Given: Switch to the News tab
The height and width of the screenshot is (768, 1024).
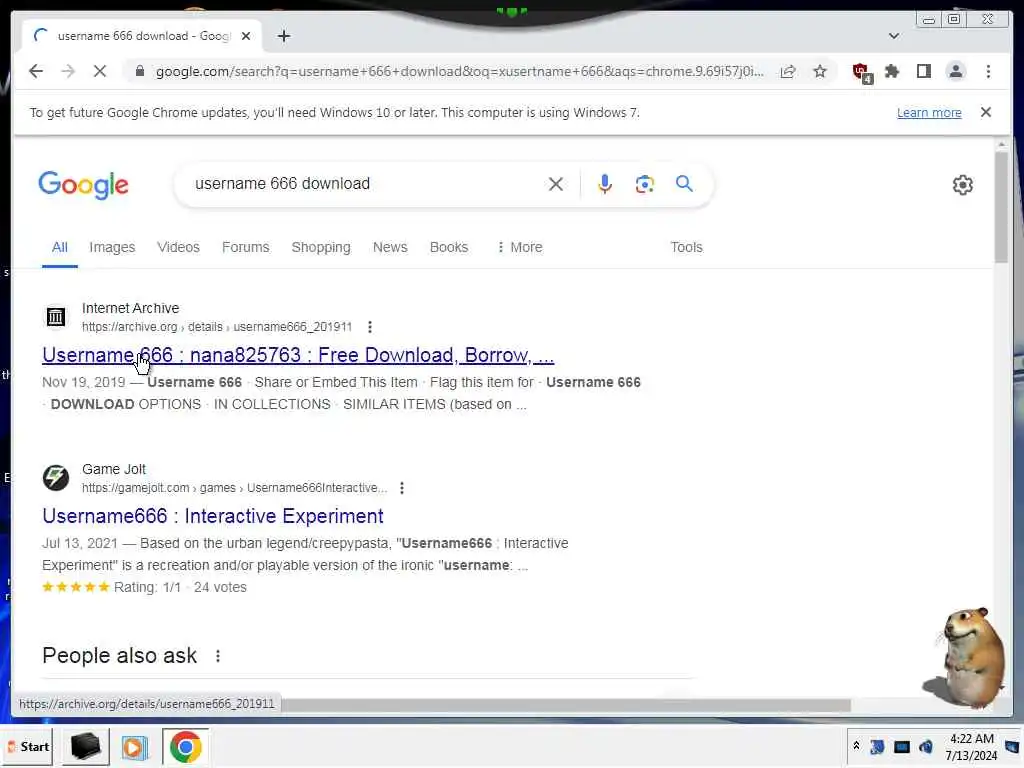Looking at the screenshot, I should 390,247.
